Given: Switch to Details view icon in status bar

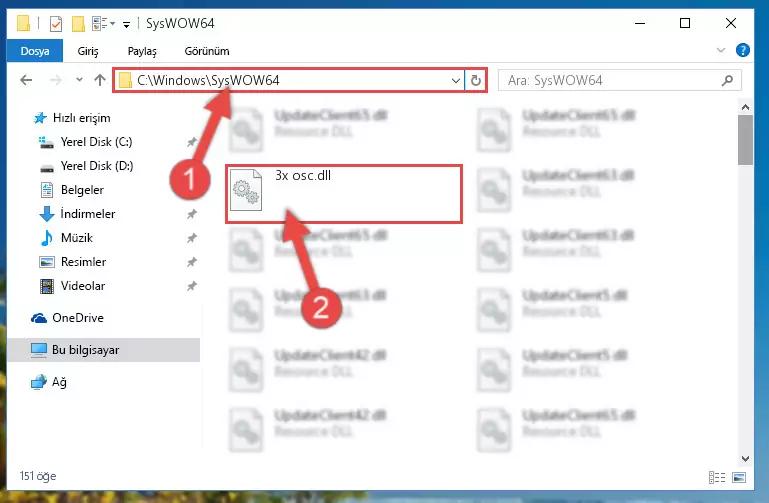Looking at the screenshot, I should tap(717, 477).
